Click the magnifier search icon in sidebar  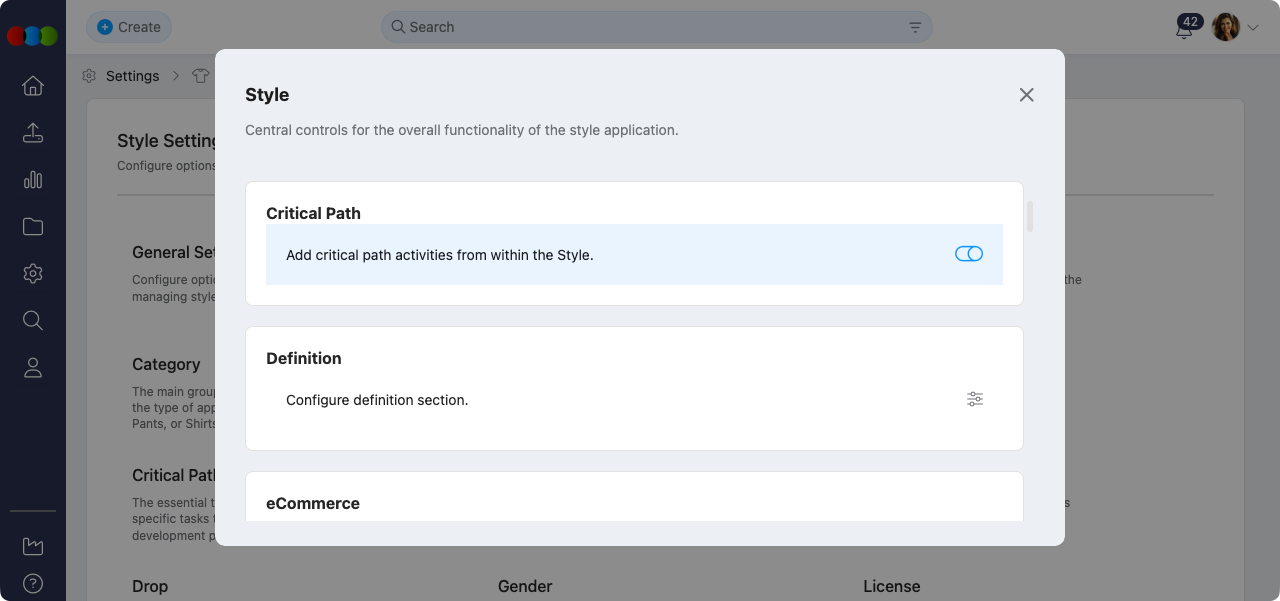pyautogui.click(x=33, y=321)
